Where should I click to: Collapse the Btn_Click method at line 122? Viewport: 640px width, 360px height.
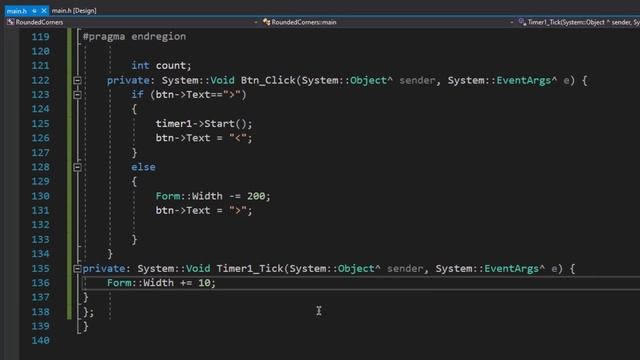click(77, 80)
